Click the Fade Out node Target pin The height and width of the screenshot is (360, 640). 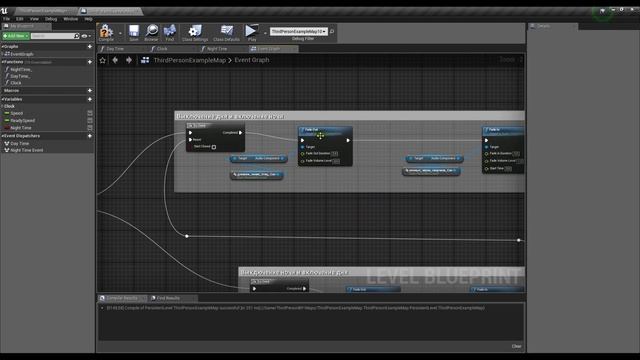click(x=302, y=147)
